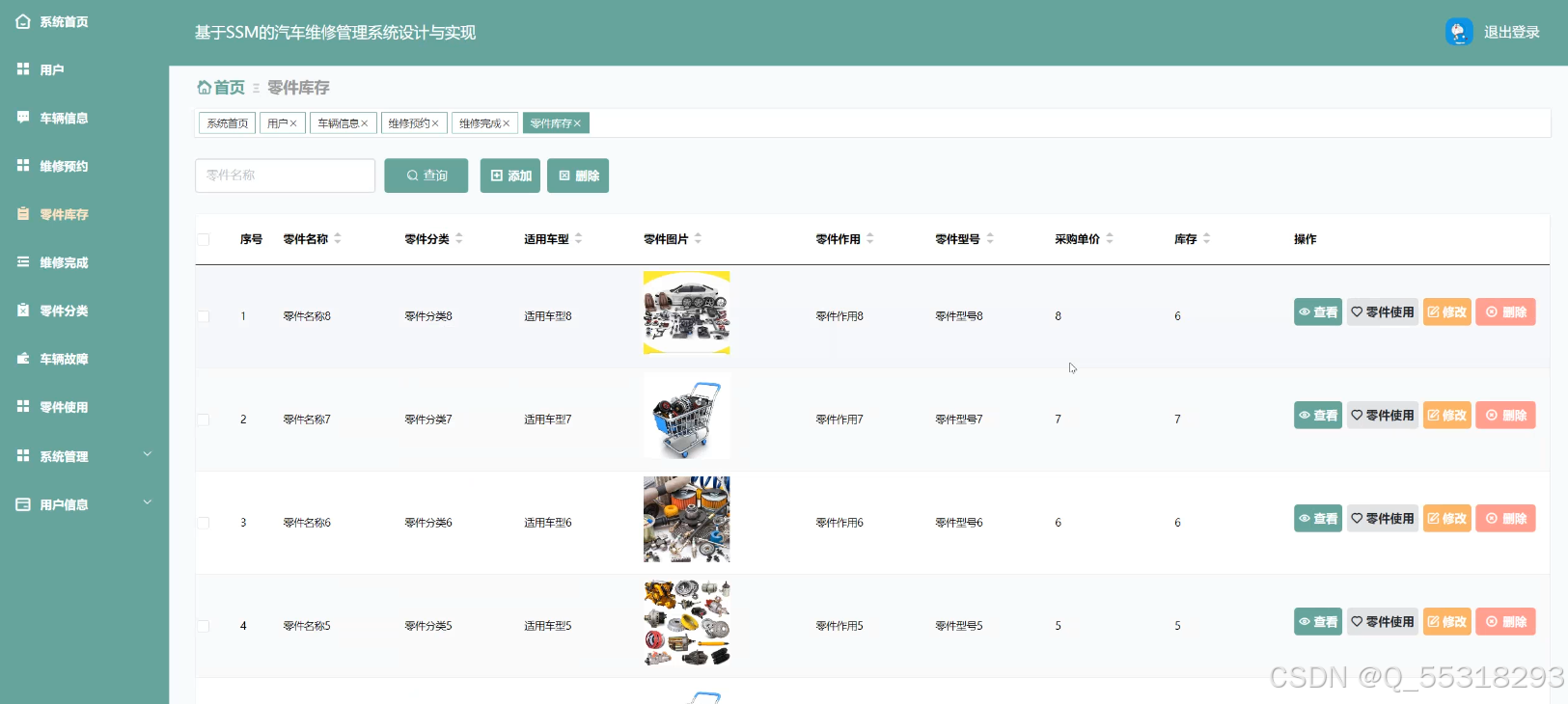Open the 零件名称7 shopping cart image
The width and height of the screenshot is (1568, 704).
click(687, 416)
